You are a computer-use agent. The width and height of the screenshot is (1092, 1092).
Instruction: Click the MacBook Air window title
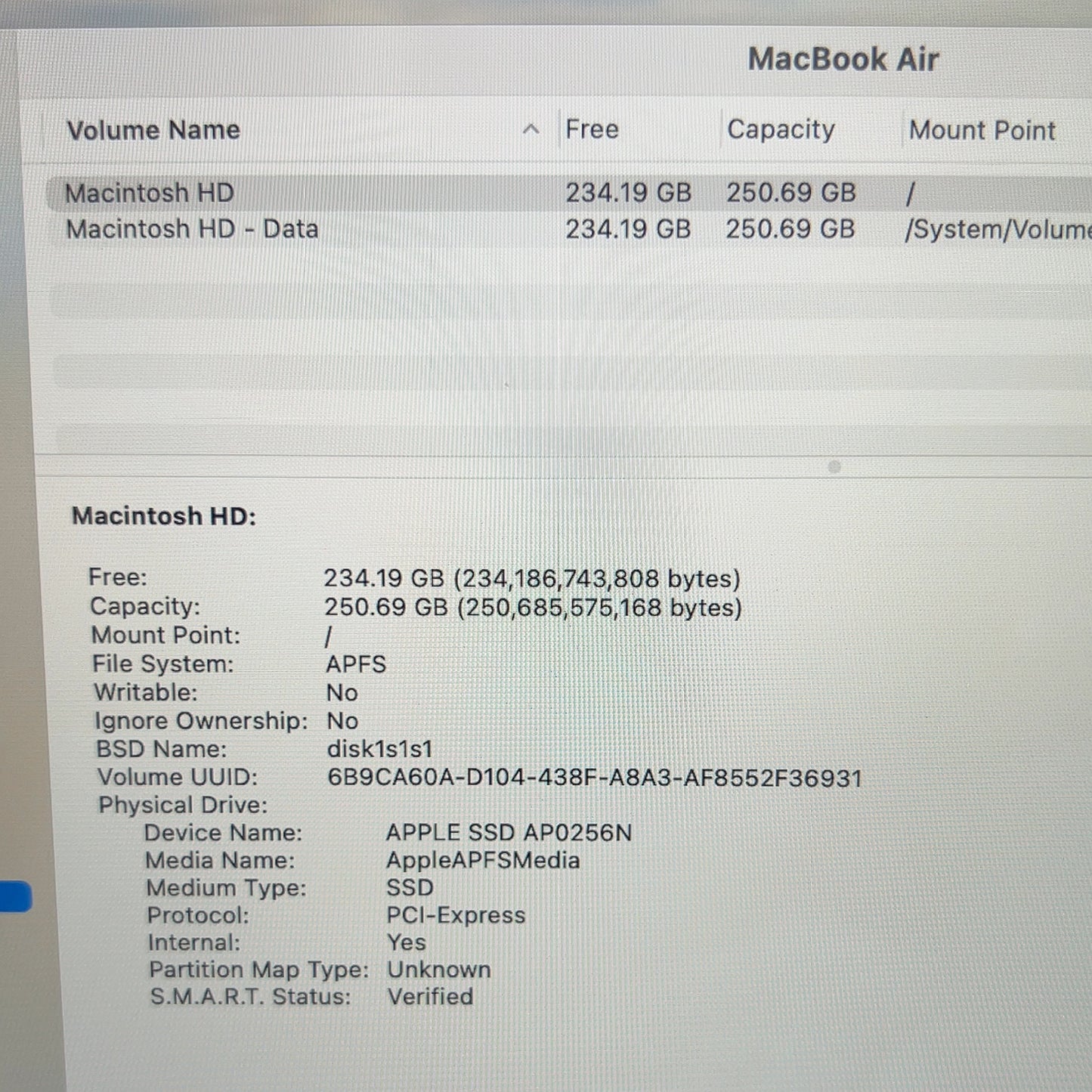tap(843, 60)
